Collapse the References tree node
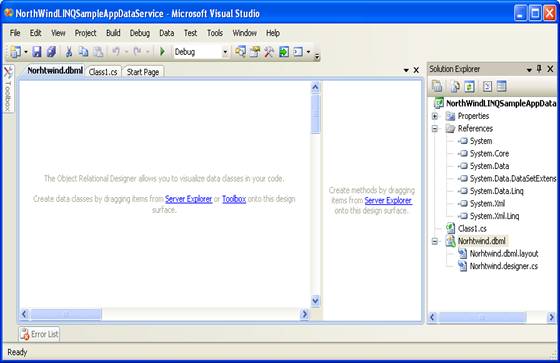Screen dimensions: 560x363 point(435,129)
